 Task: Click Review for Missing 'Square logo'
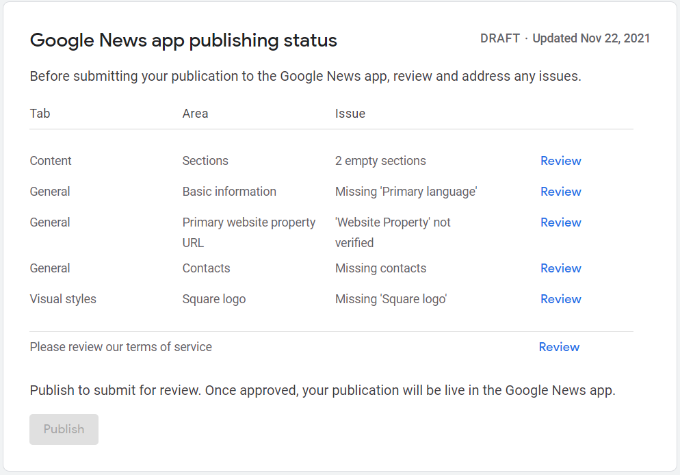(560, 299)
